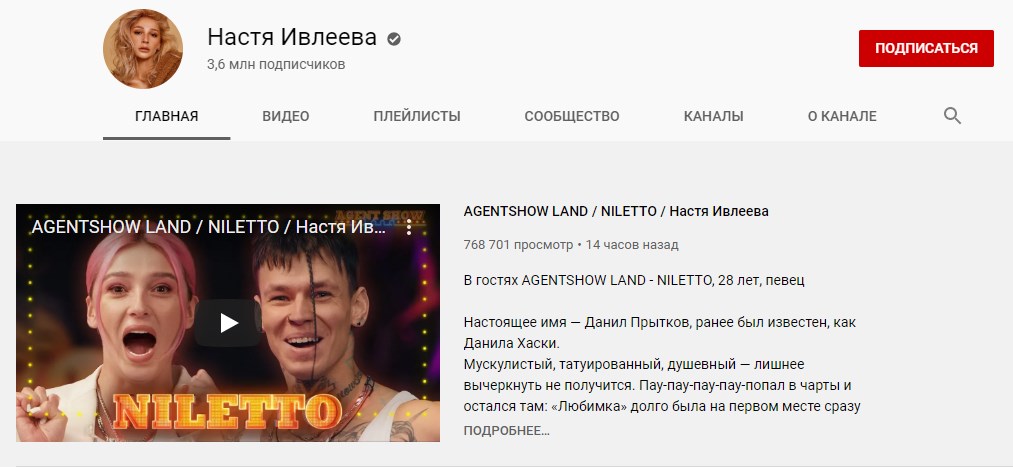
Task: Expand the description with ПОДРОБНЕЕ…
Action: coord(506,431)
